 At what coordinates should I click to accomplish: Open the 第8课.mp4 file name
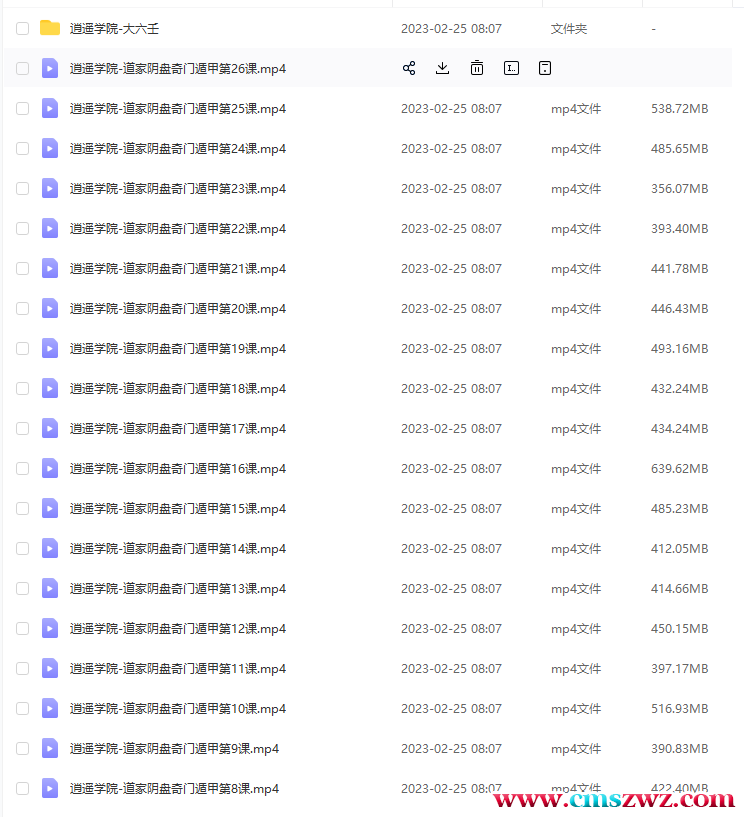(174, 789)
